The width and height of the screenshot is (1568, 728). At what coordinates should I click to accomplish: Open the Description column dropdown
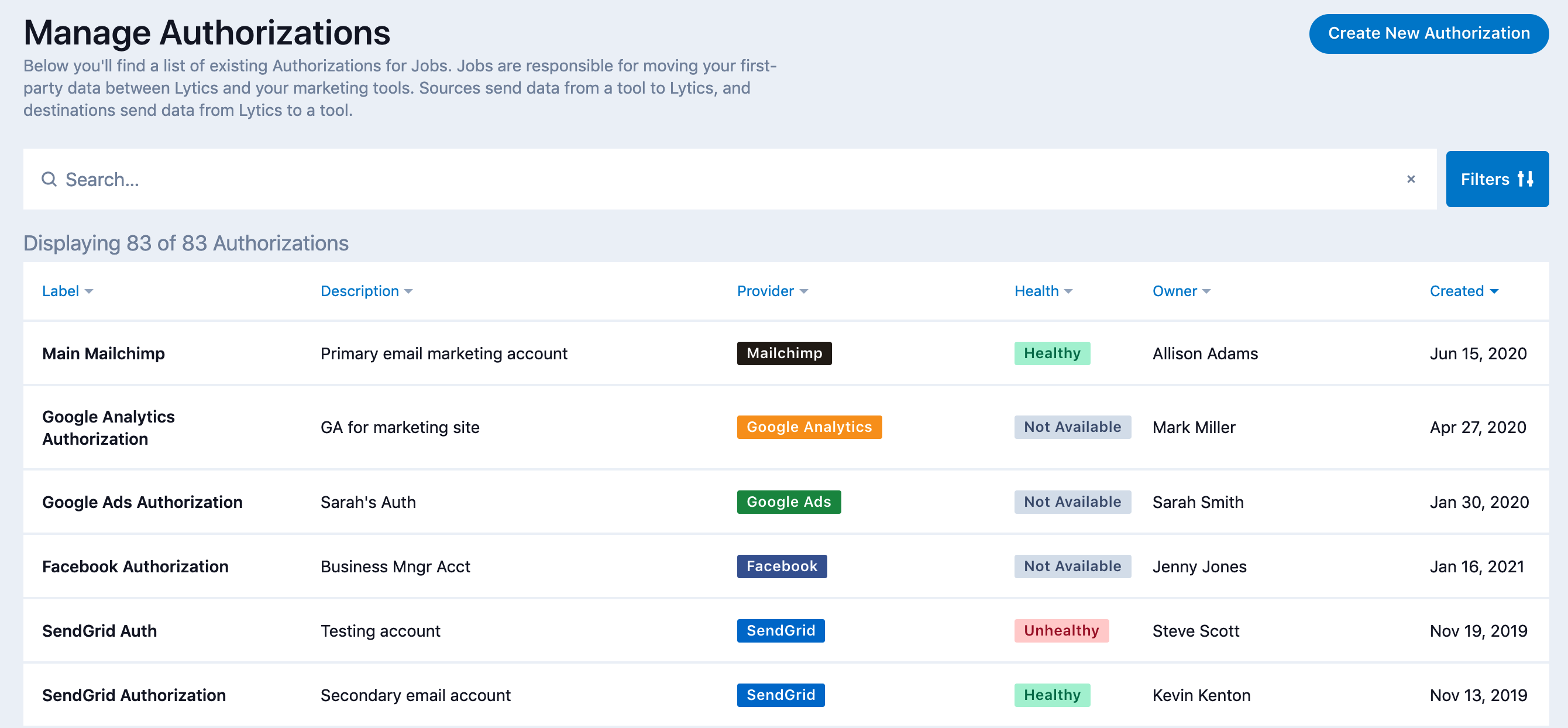coord(408,291)
